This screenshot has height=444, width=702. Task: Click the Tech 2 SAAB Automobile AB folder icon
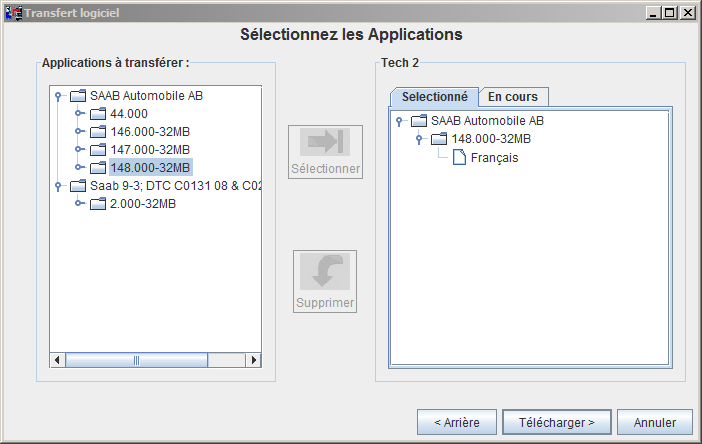pyautogui.click(x=419, y=121)
